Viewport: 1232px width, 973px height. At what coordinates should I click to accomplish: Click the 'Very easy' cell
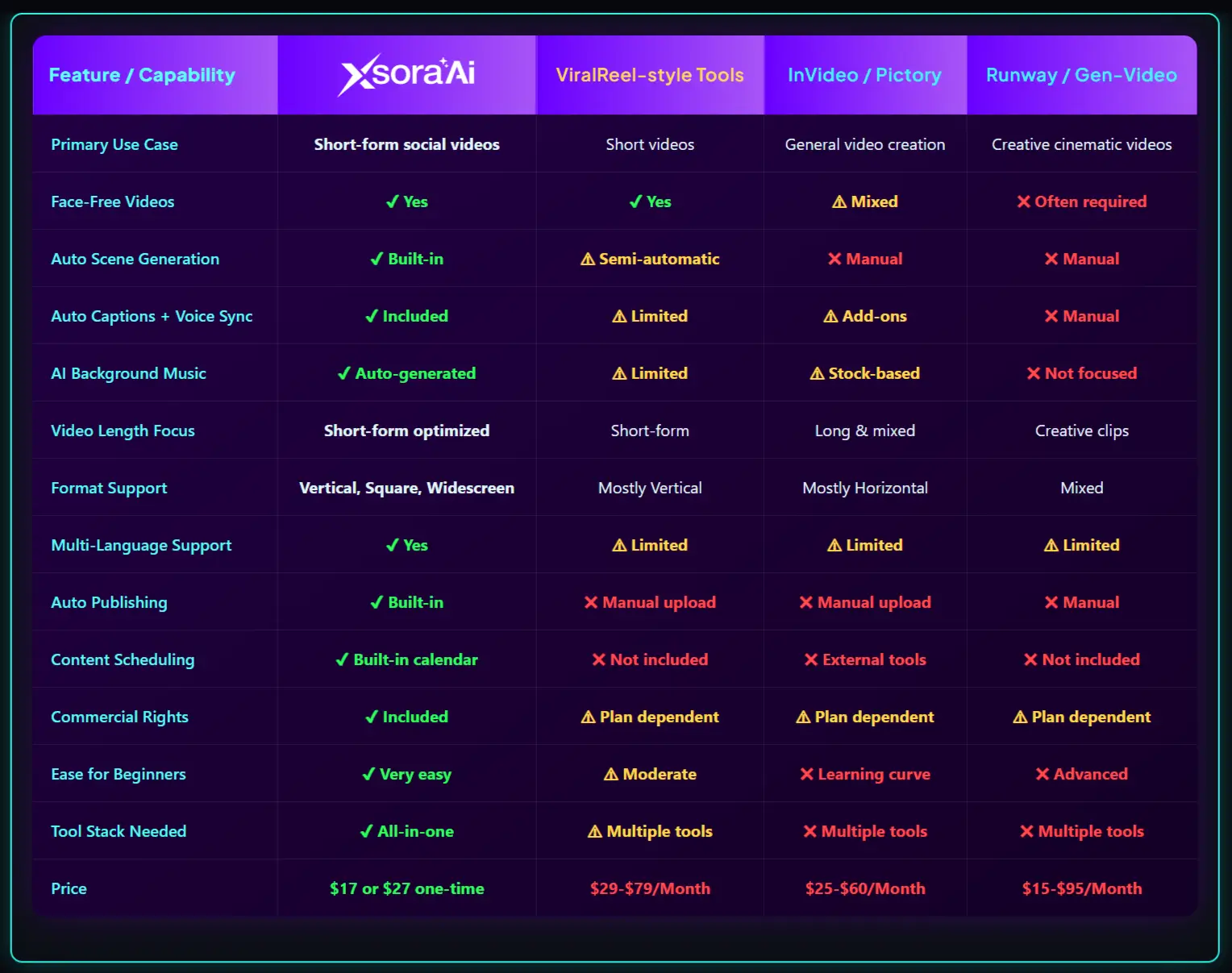(406, 774)
